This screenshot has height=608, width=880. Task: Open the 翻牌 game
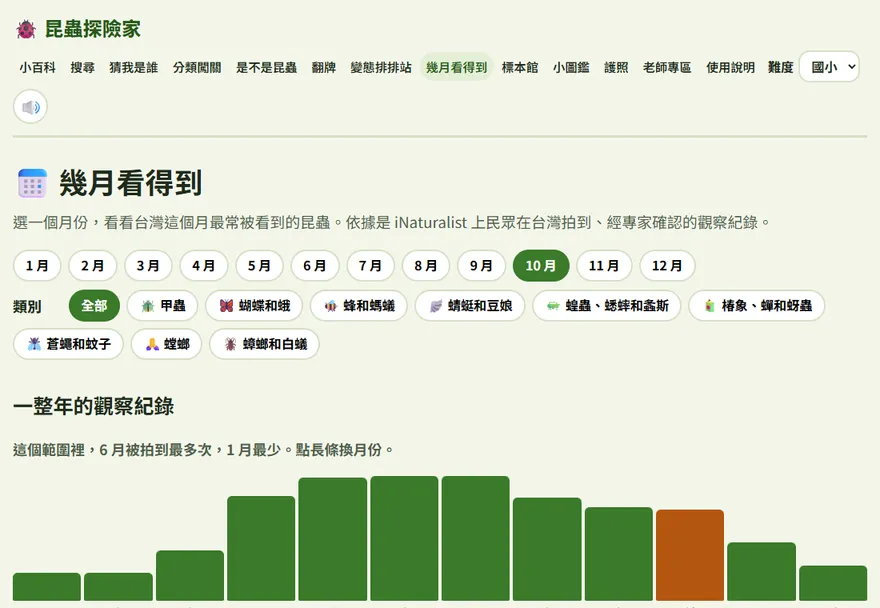324,67
